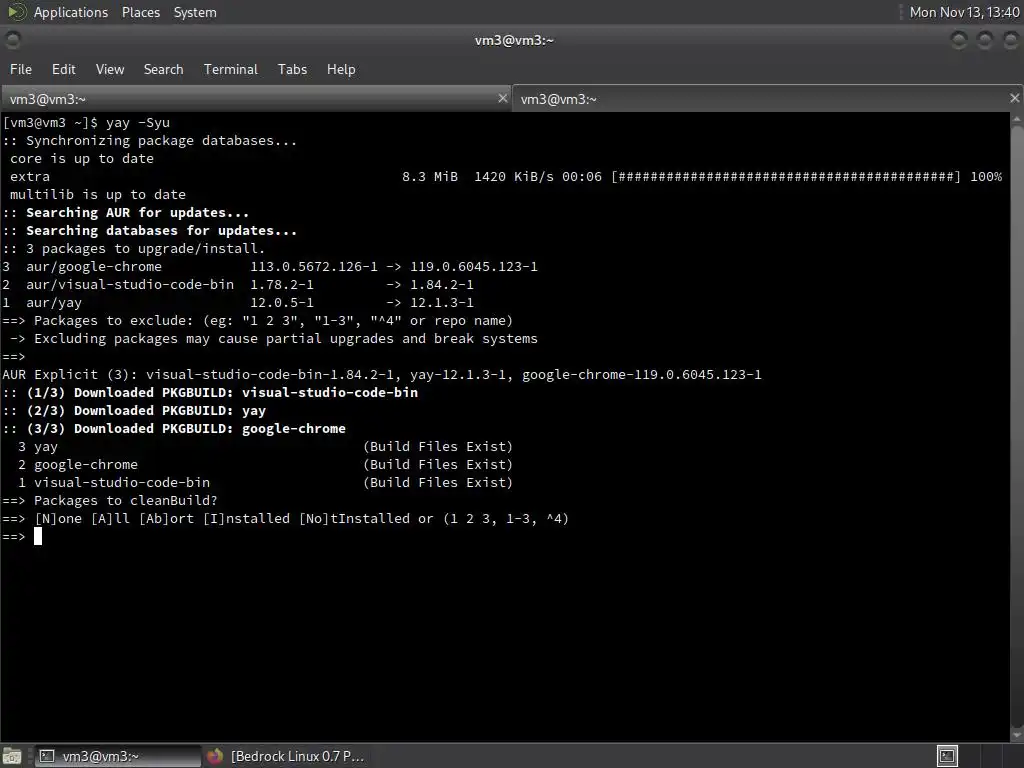Image resolution: width=1024 pixels, height=768 pixels.
Task: Click the Firefox icon in the taskbar
Action: [215, 756]
